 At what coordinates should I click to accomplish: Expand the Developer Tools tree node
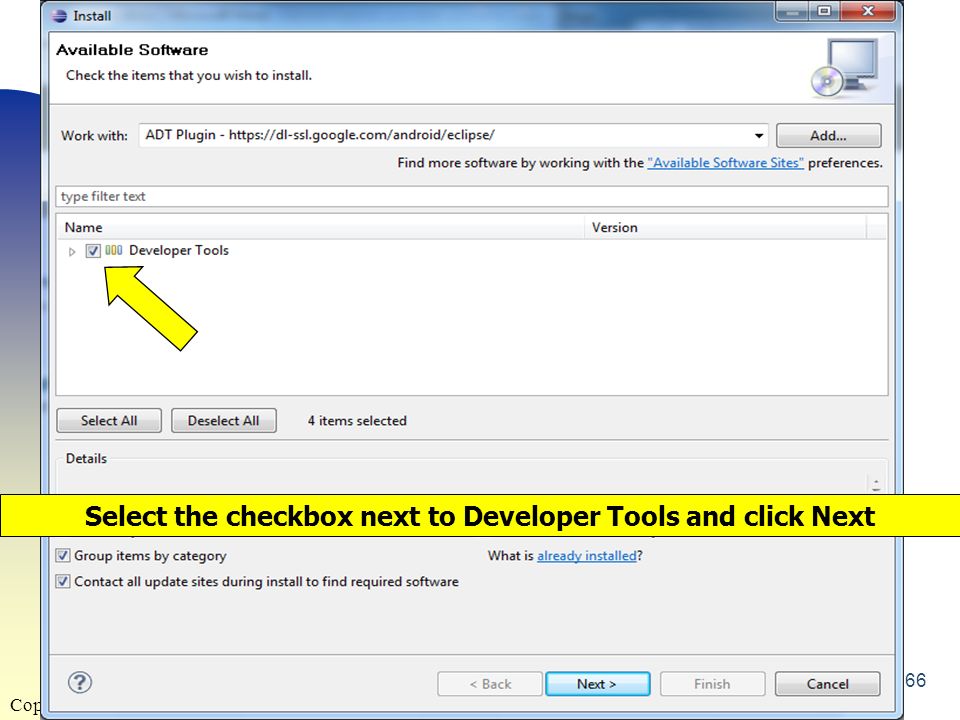72,251
